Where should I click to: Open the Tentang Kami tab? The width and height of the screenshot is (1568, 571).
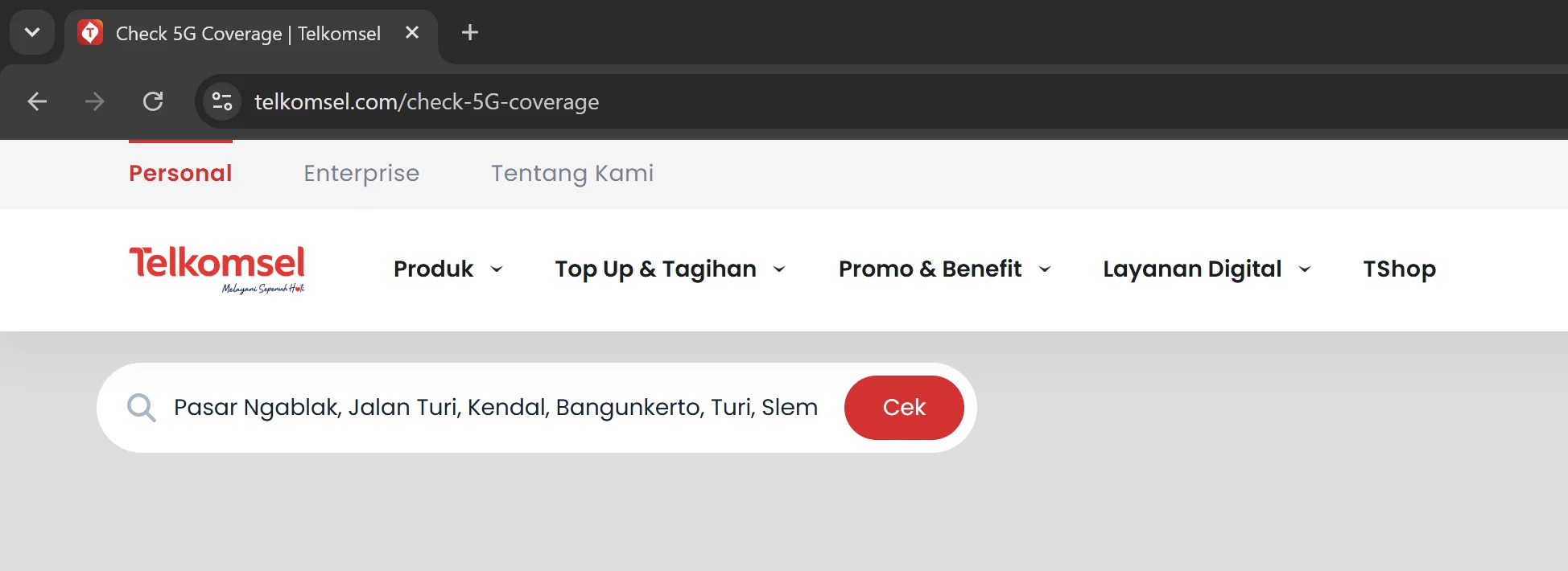pos(572,173)
